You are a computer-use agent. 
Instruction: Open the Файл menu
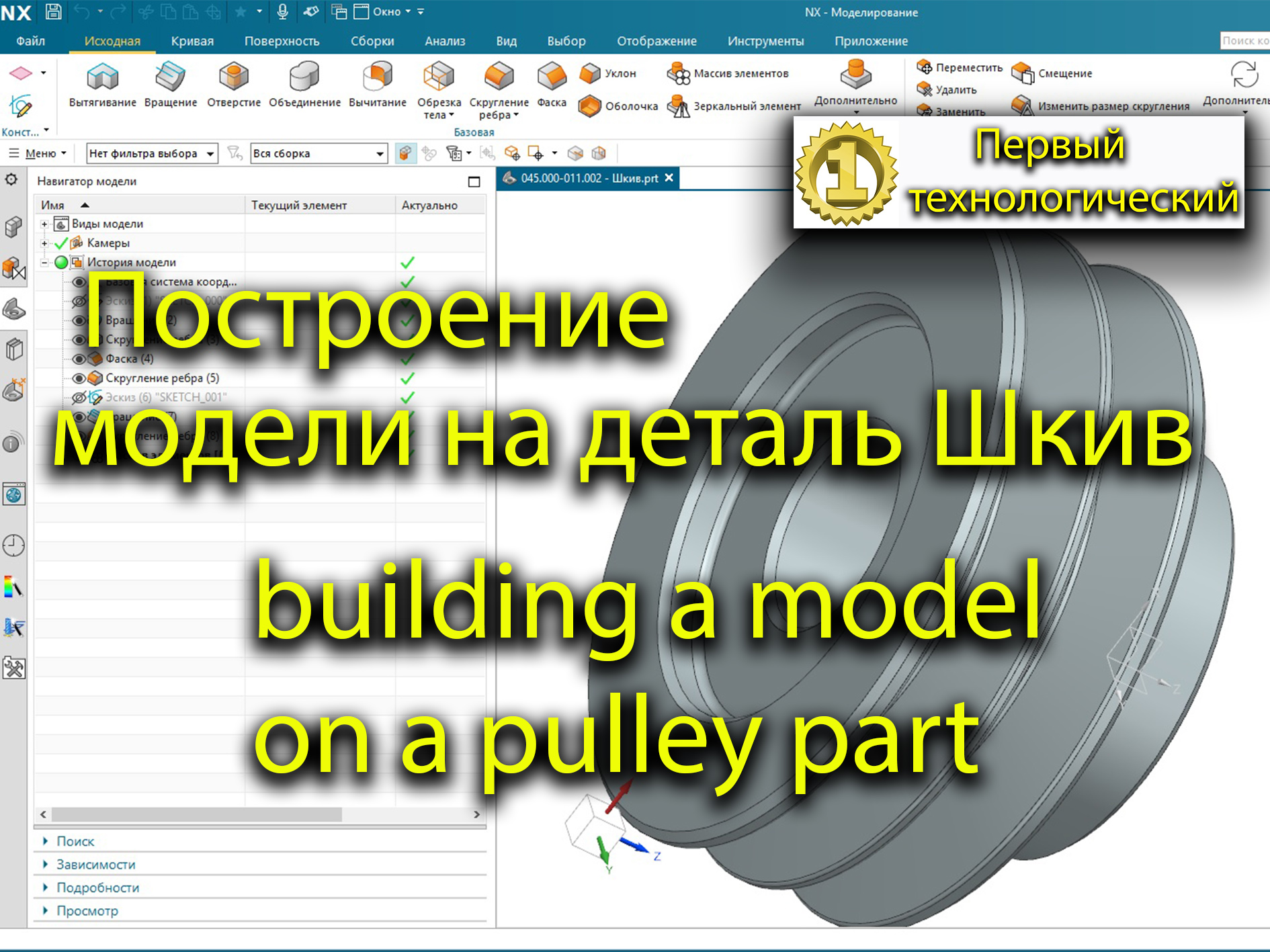tap(30, 41)
